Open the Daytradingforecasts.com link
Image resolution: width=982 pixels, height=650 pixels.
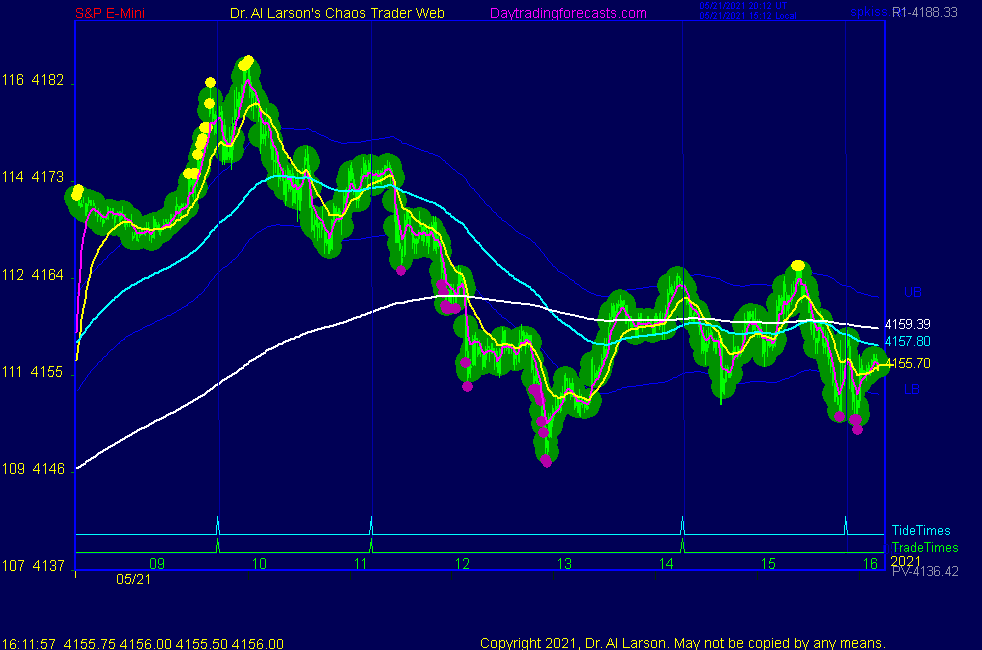pyautogui.click(x=568, y=13)
